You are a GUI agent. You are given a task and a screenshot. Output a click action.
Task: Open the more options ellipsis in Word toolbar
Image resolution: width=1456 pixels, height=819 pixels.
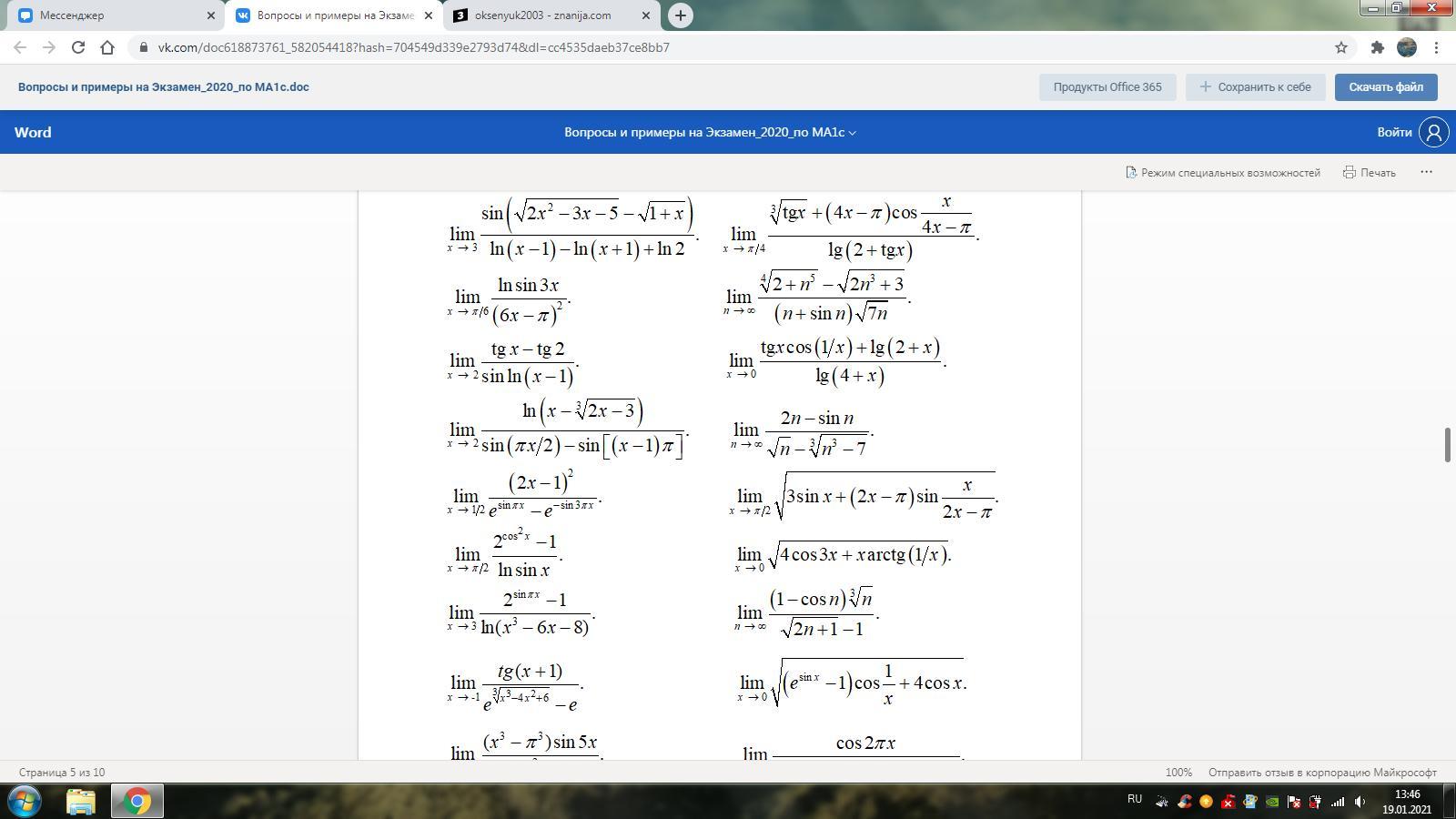click(1426, 172)
